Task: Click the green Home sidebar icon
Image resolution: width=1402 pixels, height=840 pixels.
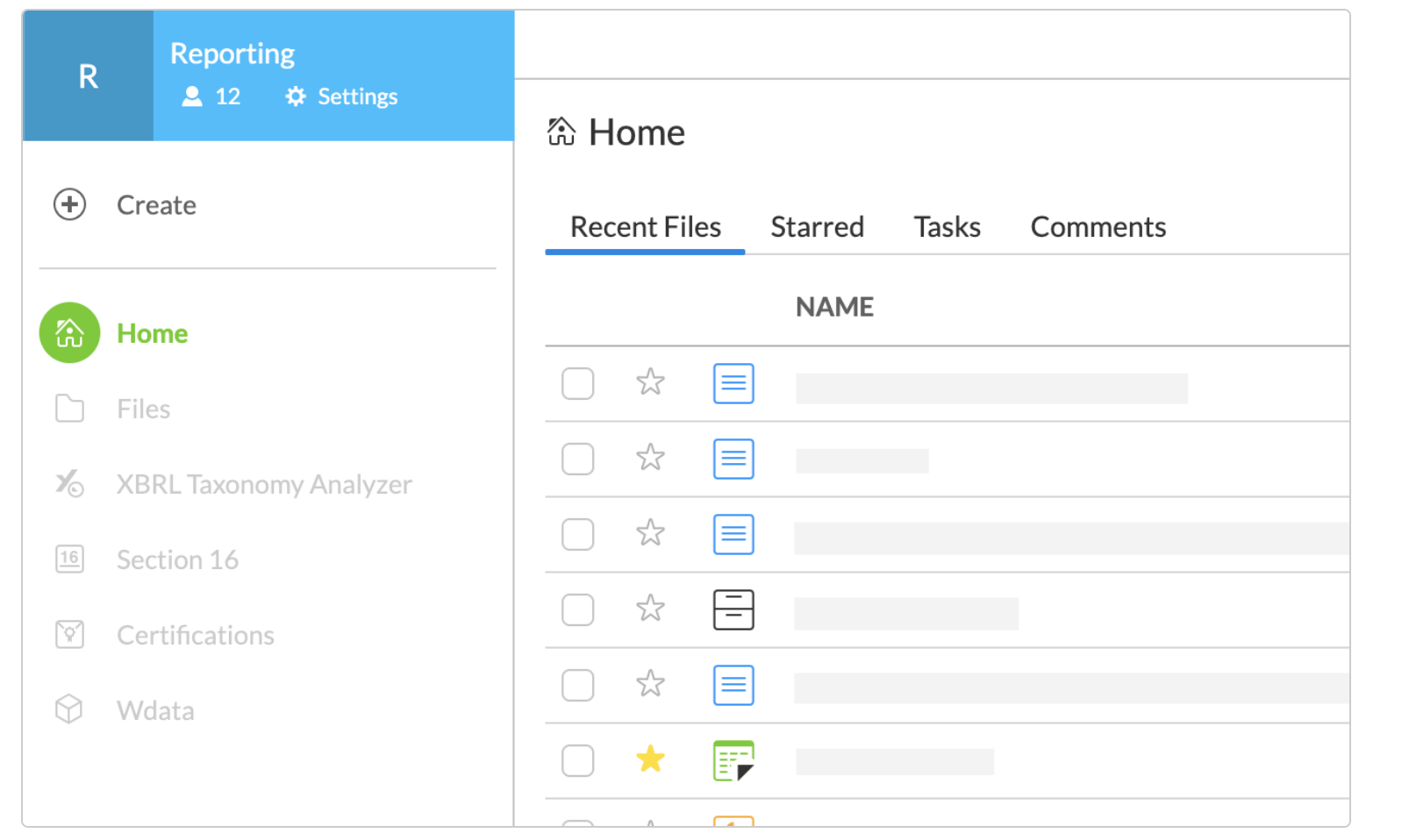Action: [x=69, y=333]
